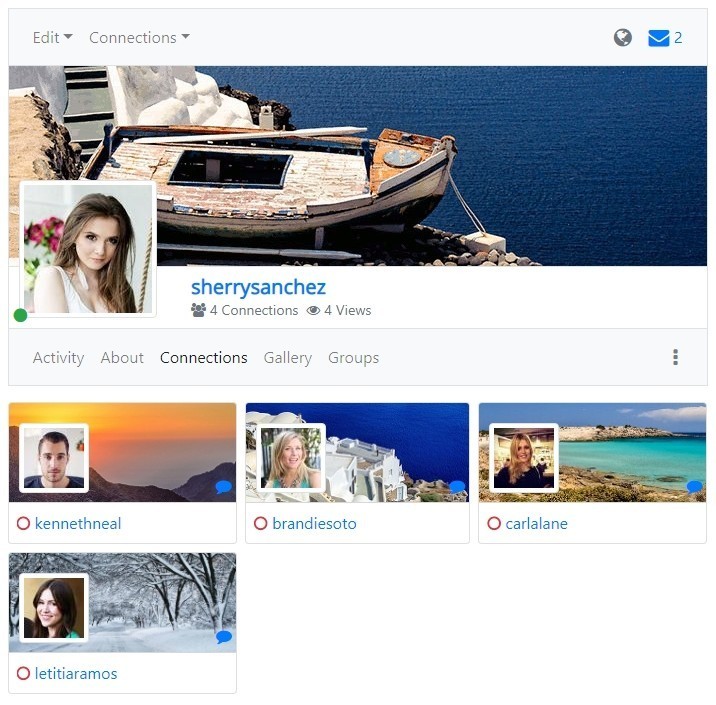Open the Connections dropdown in top bar
Viewport: 716px width, 705px height.
139,37
